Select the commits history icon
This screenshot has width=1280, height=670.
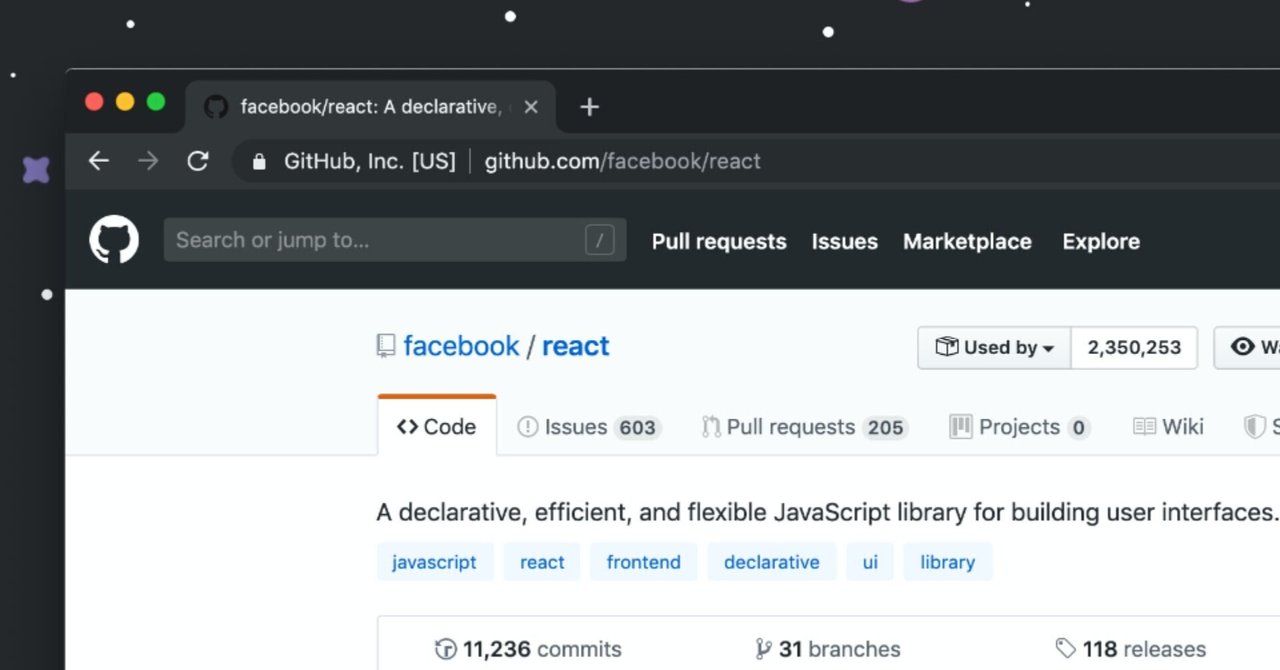point(445,649)
